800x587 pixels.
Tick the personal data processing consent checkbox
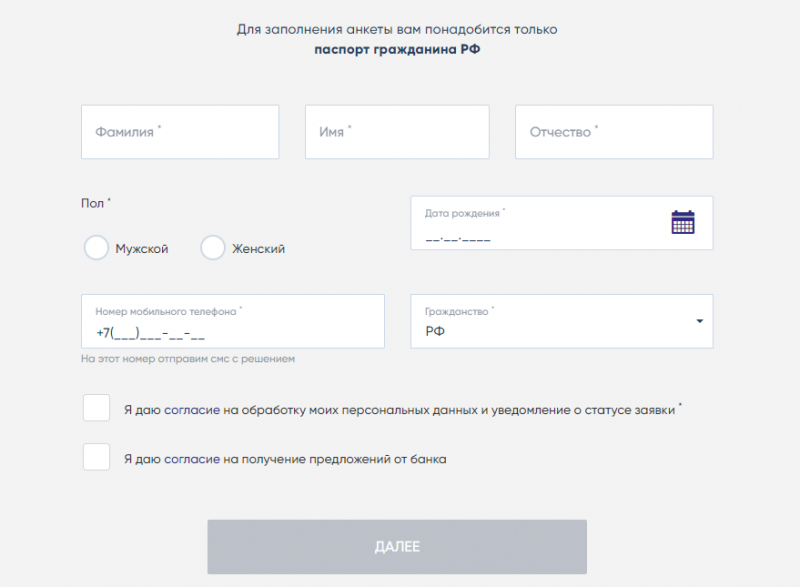(96, 407)
